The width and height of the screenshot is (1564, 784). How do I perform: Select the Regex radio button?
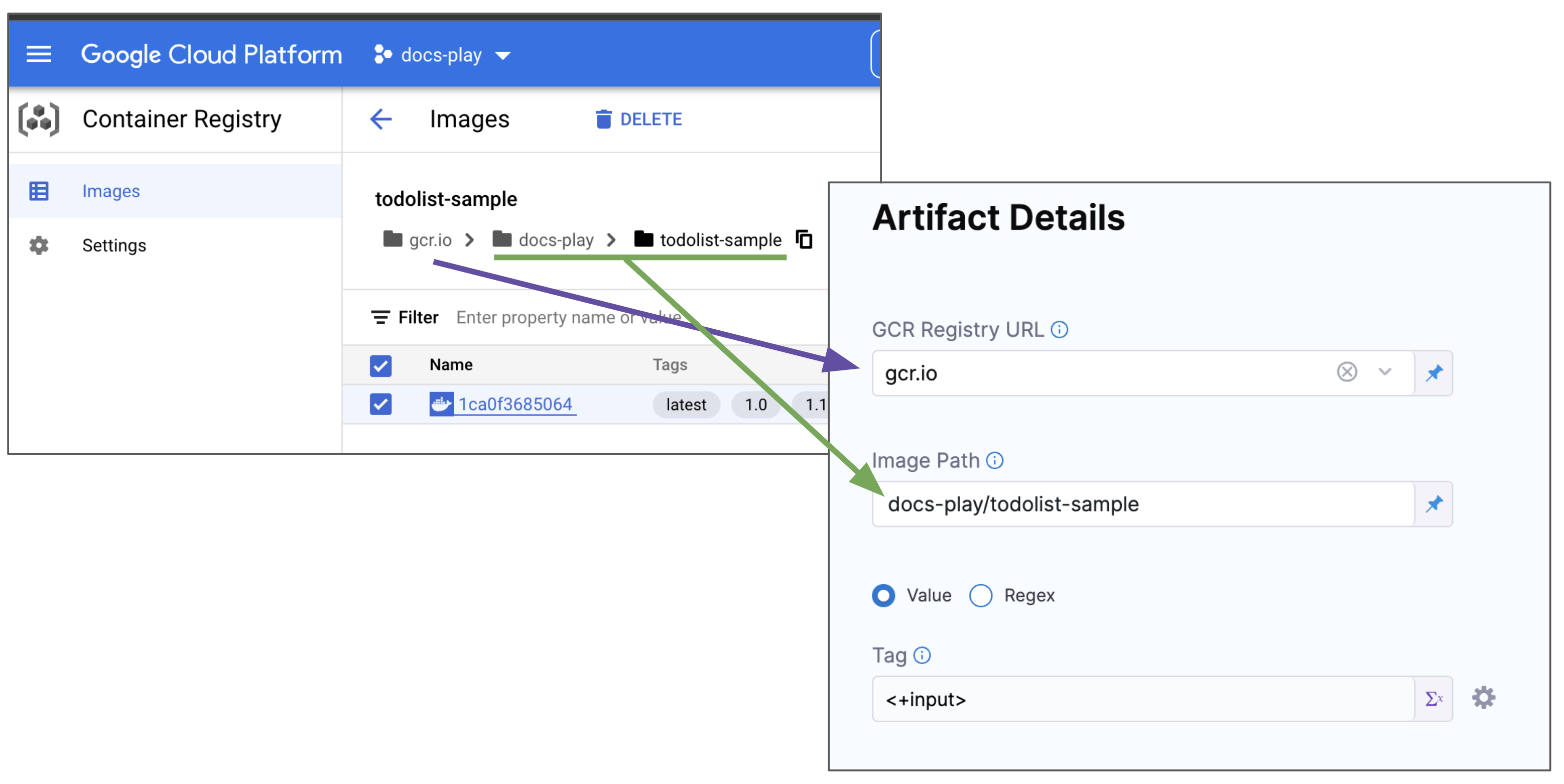[x=981, y=596]
